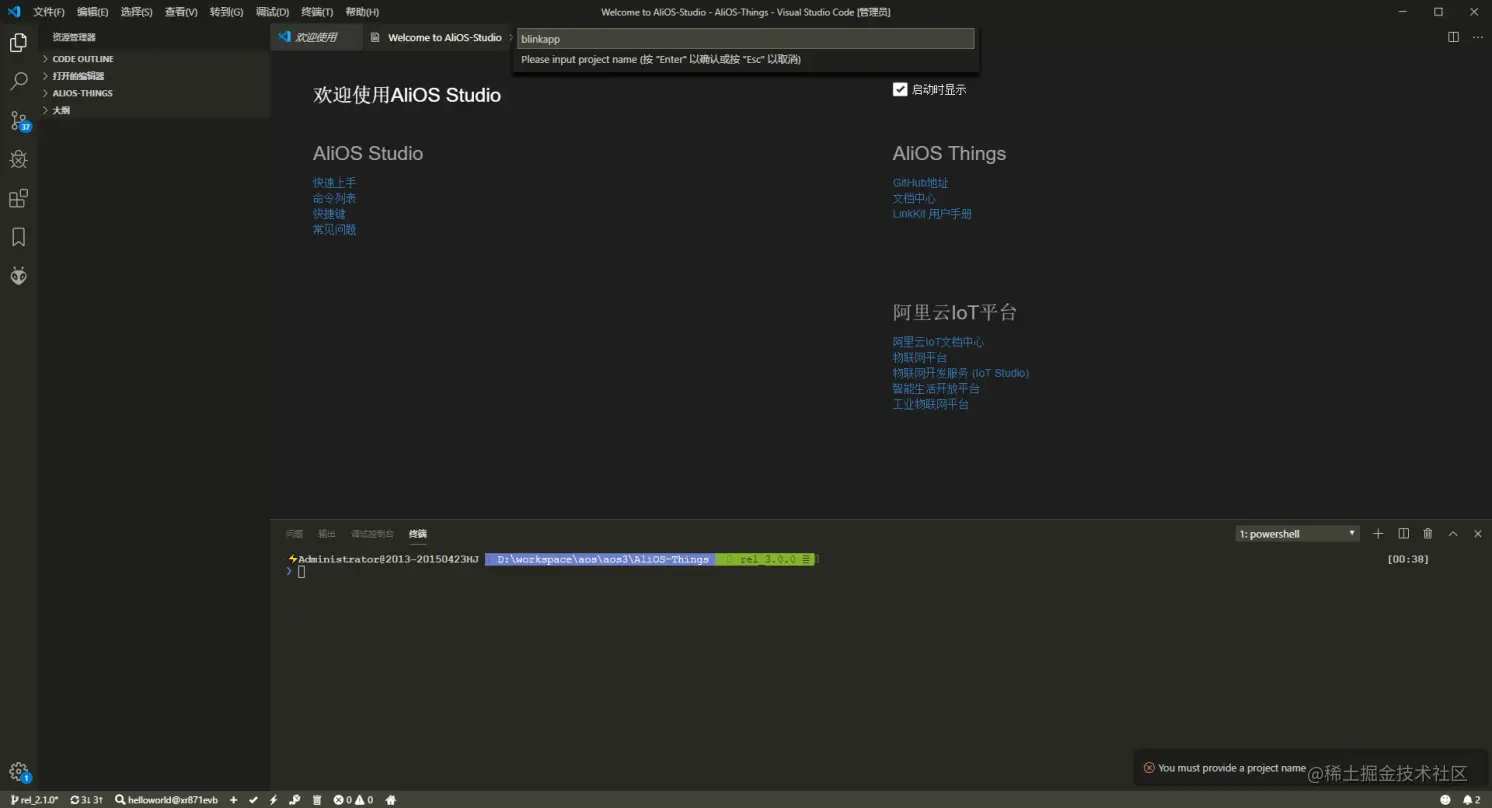Open the 编辑(E) menu
This screenshot has width=1492, height=808.
(x=92, y=12)
